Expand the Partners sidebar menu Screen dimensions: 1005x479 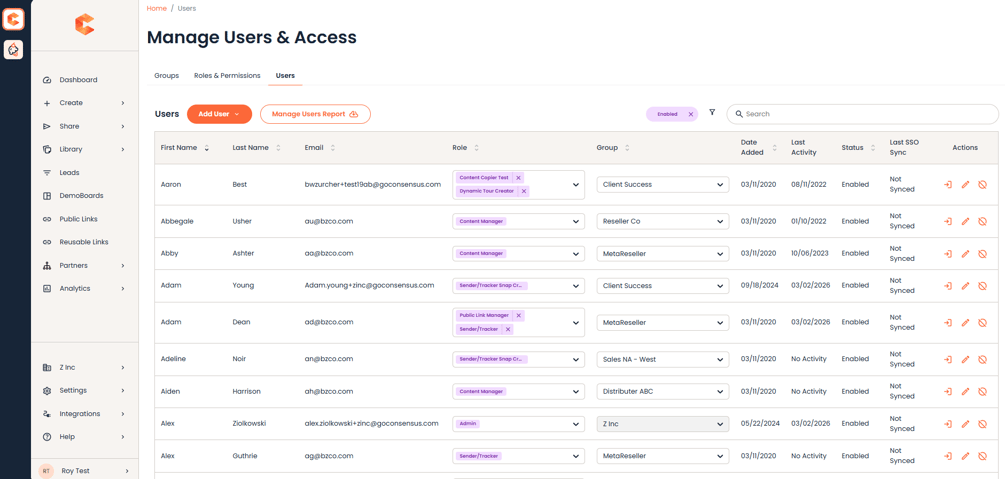84,265
